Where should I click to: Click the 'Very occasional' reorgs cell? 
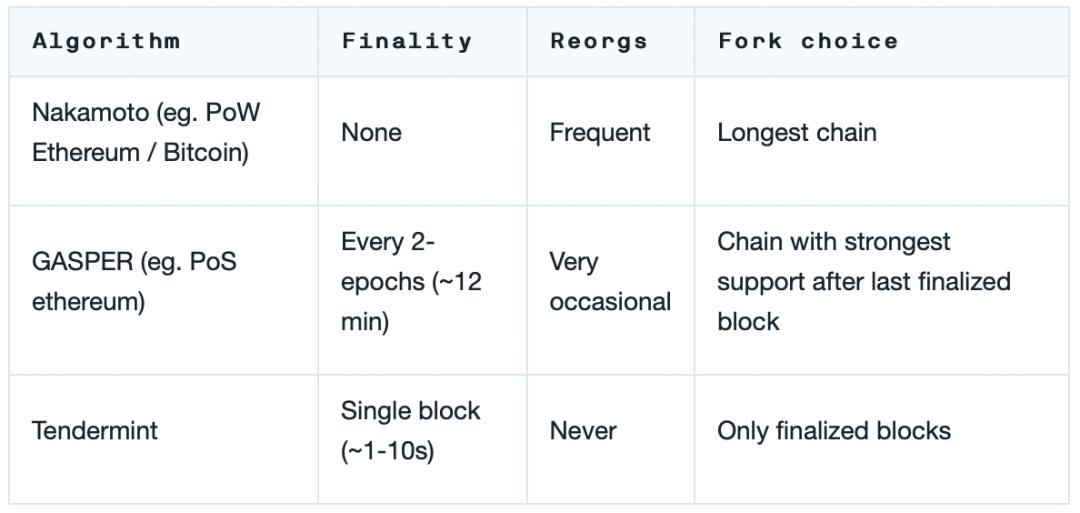click(610, 282)
